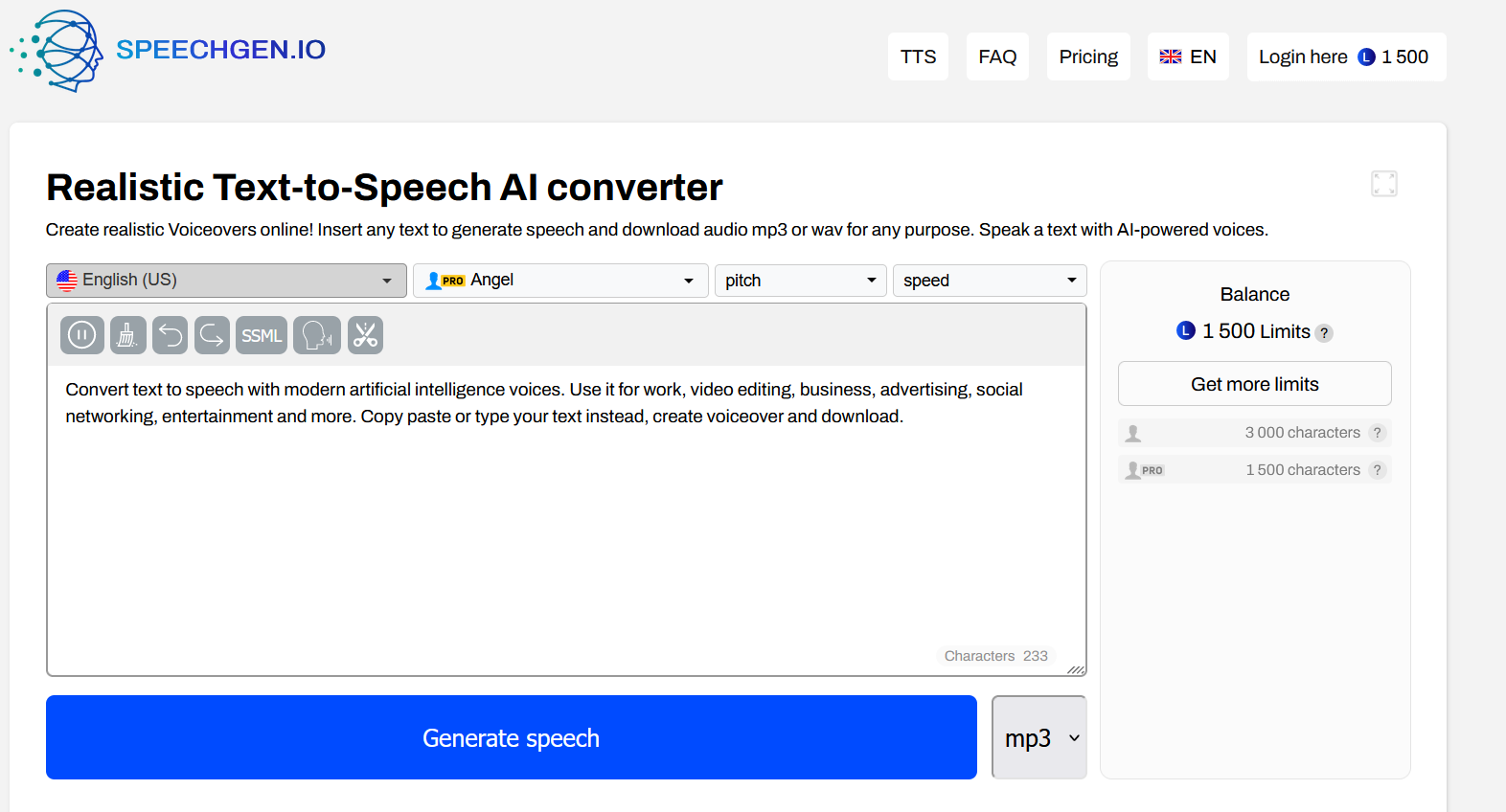Click the 3 000 characters text
This screenshot has width=1506, height=812.
[1303, 433]
